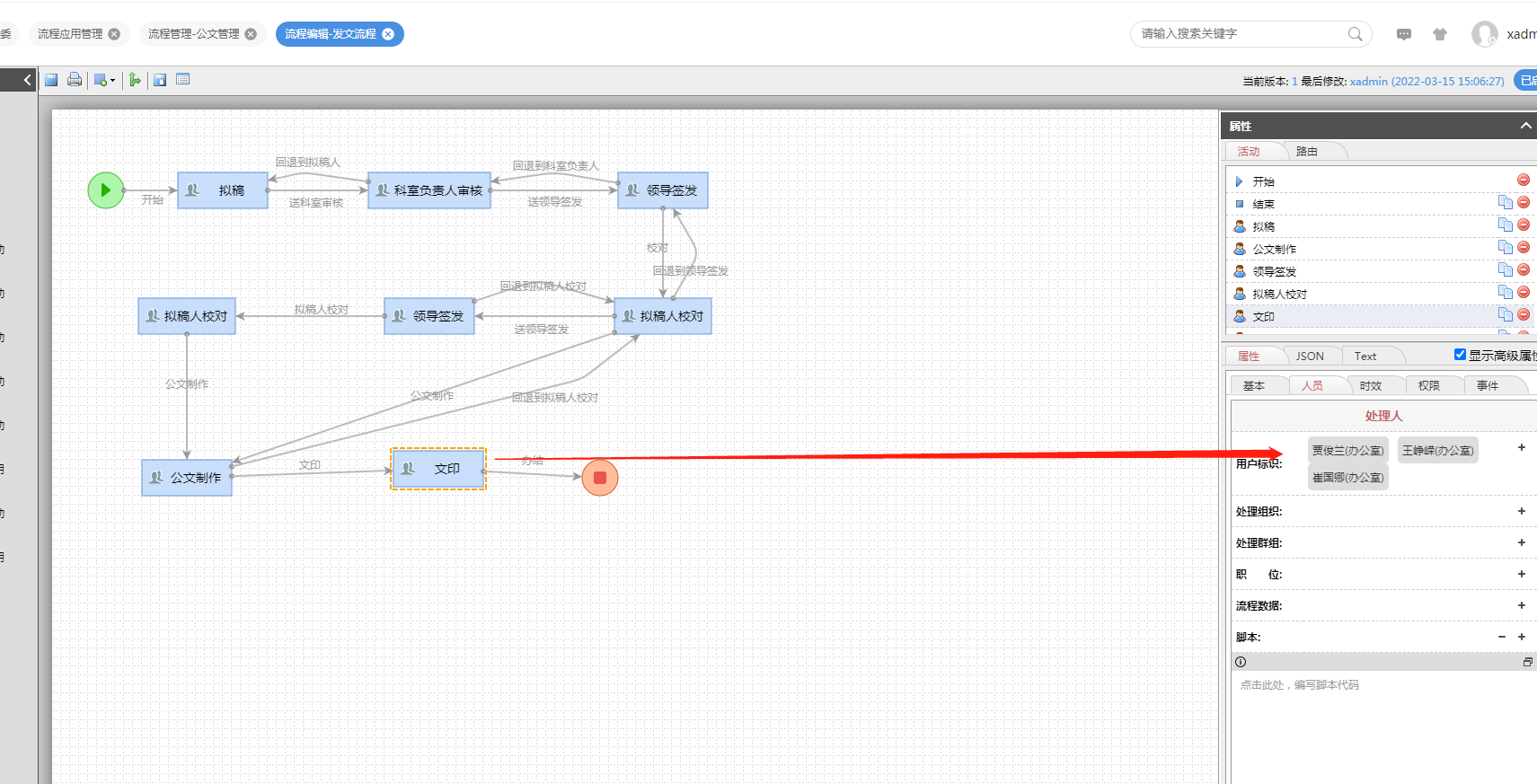Switch to the 权限 tab
1537x784 pixels.
click(1428, 385)
